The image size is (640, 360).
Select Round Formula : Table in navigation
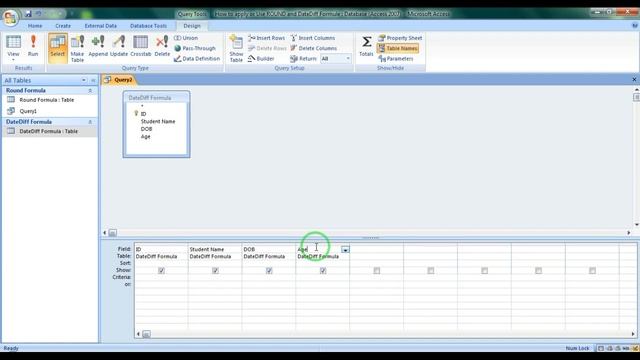[x=47, y=100]
